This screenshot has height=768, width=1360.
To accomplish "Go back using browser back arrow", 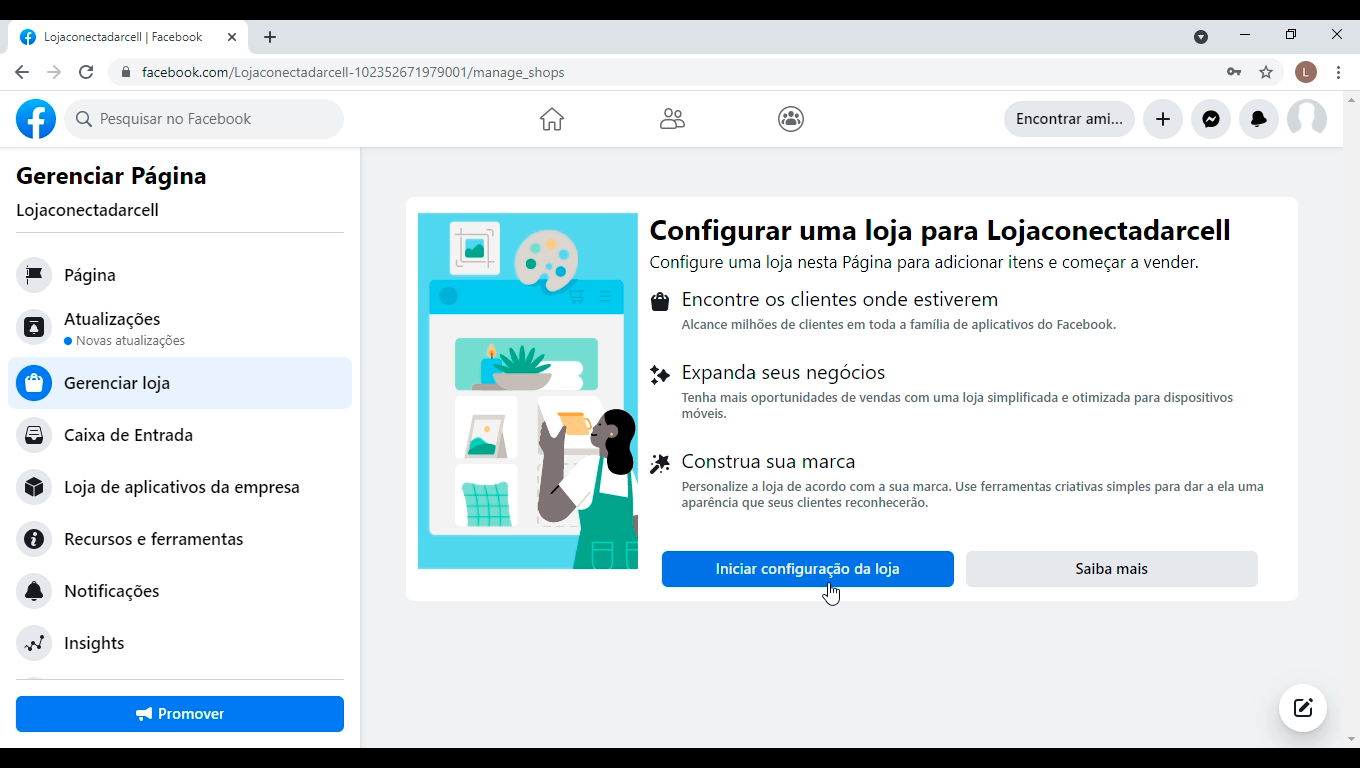I will tap(22, 72).
